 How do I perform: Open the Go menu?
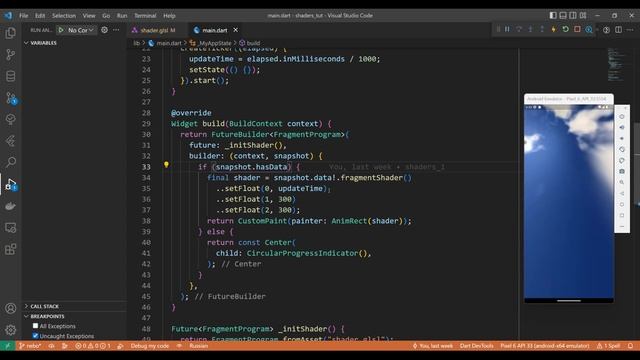pos(106,16)
